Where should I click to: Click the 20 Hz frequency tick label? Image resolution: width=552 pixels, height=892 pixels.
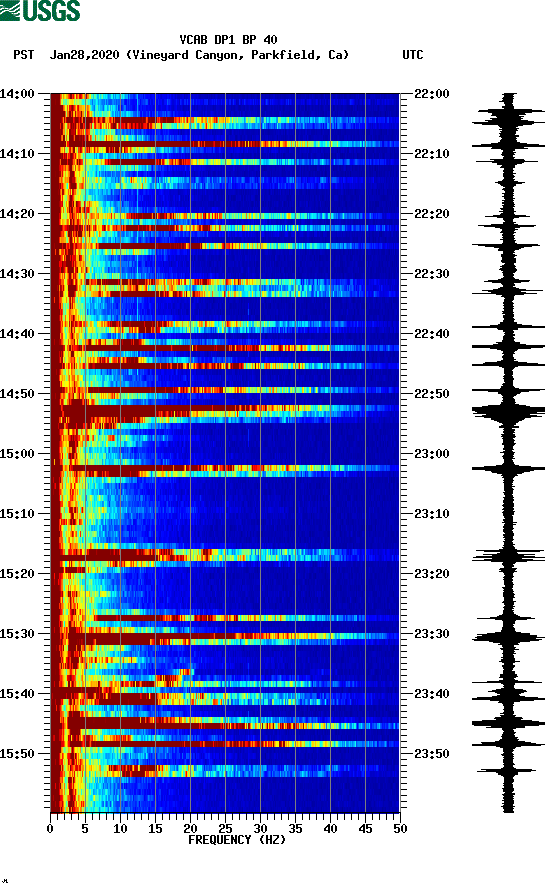click(x=190, y=829)
